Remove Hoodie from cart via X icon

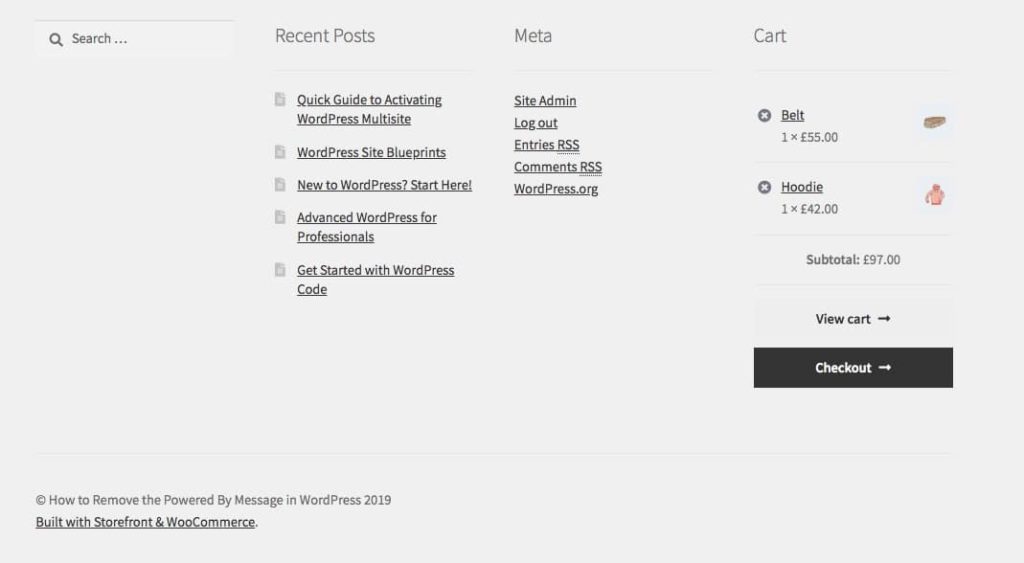765,188
